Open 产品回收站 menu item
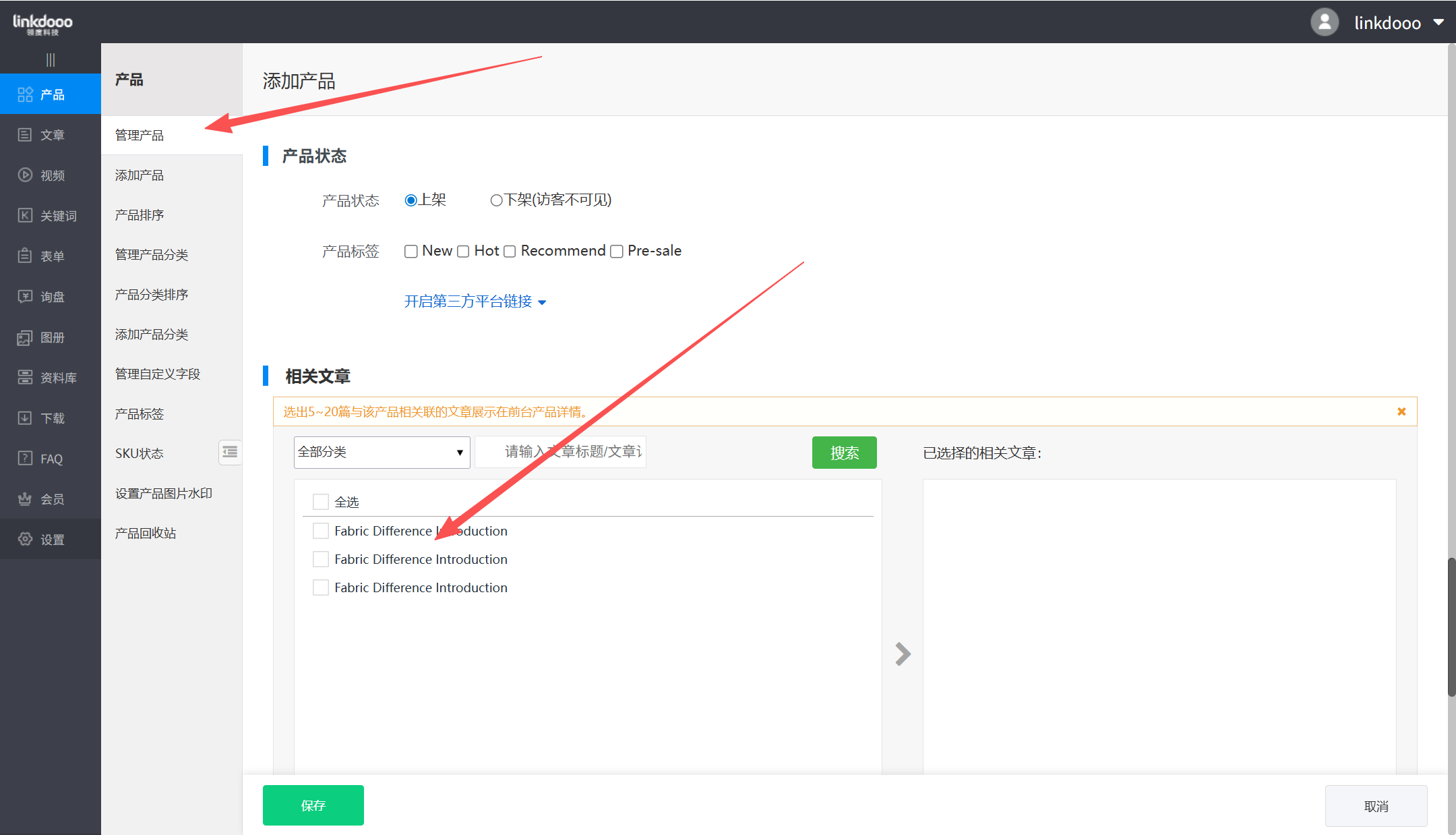1456x835 pixels. coord(146,534)
